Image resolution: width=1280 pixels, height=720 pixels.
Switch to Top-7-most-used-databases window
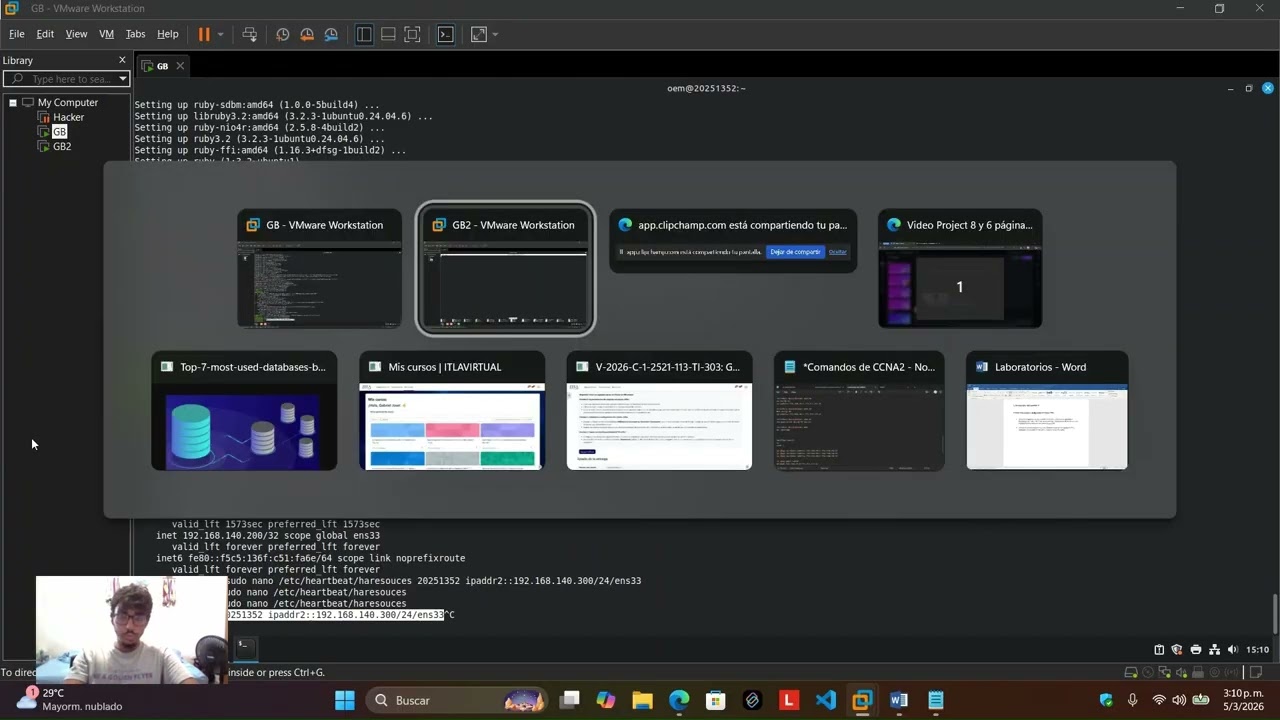244,410
